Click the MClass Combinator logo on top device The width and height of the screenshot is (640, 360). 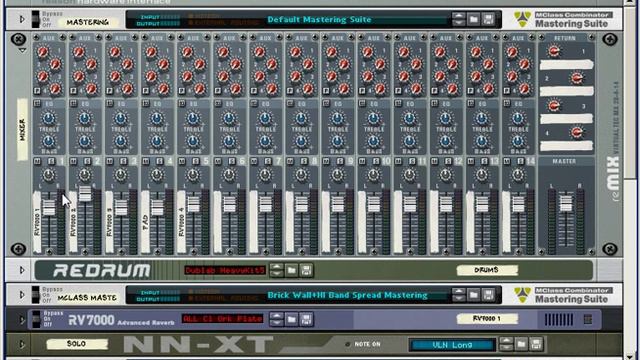[x=522, y=19]
